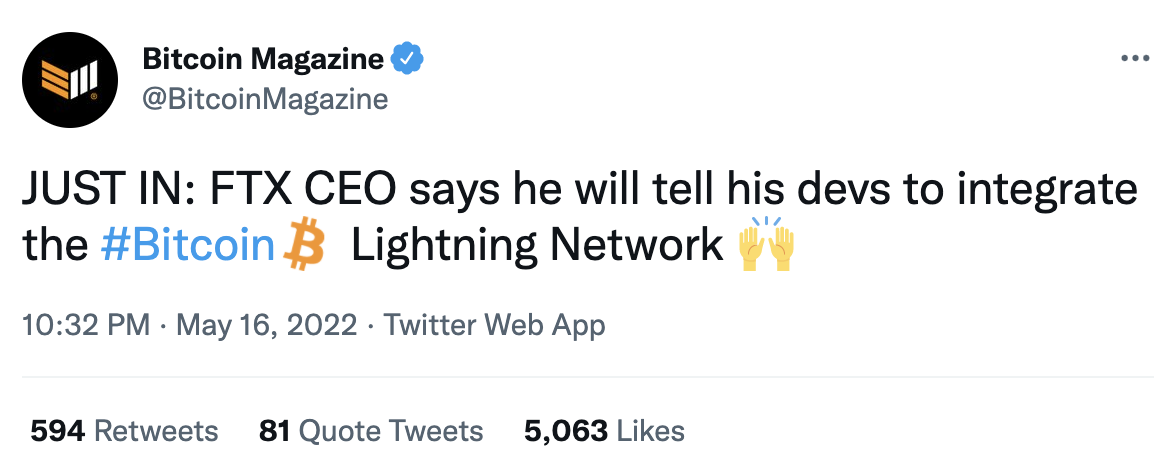View the 594 Retweets list

click(124, 431)
